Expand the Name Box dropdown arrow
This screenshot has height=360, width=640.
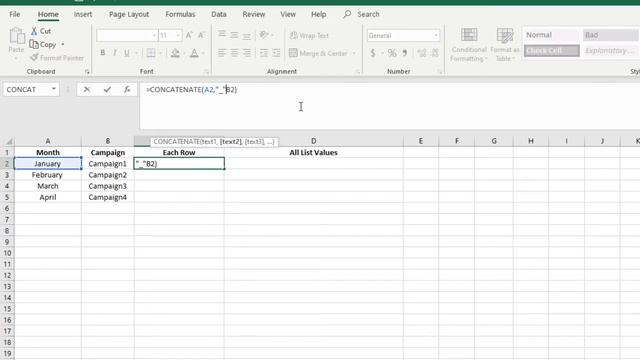click(53, 89)
